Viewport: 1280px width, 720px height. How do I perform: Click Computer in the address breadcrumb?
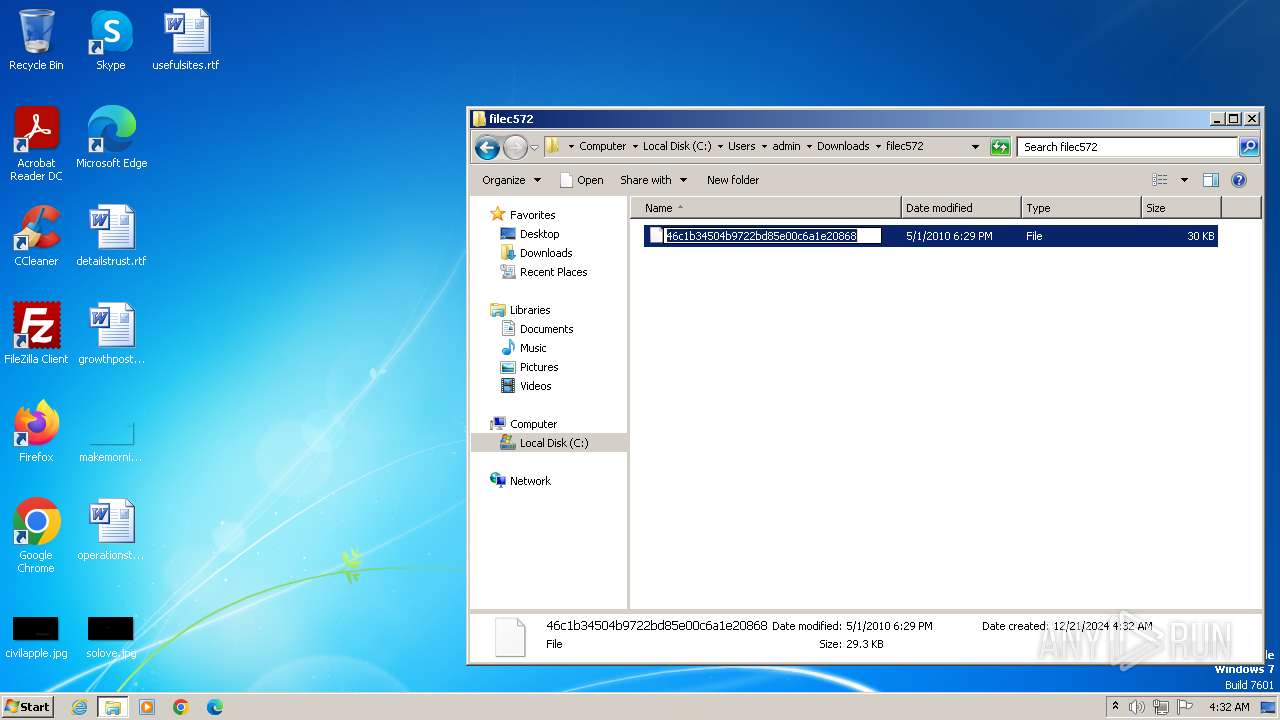pyautogui.click(x=603, y=146)
